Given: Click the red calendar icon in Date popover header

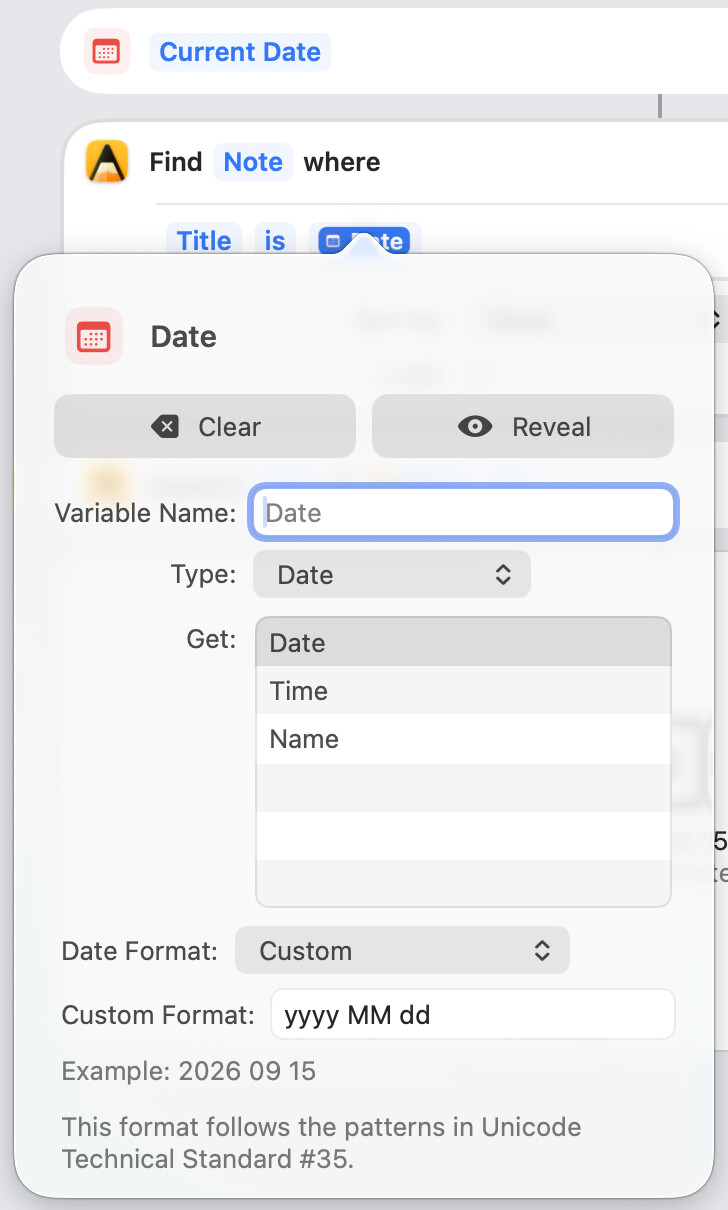Looking at the screenshot, I should pyautogui.click(x=94, y=336).
